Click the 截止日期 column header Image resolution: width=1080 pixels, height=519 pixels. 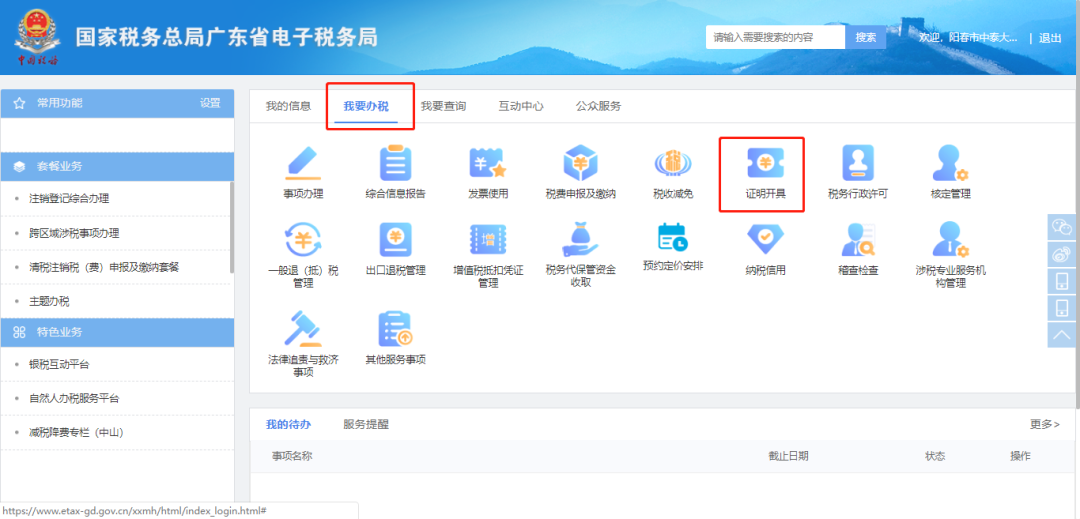(x=789, y=456)
